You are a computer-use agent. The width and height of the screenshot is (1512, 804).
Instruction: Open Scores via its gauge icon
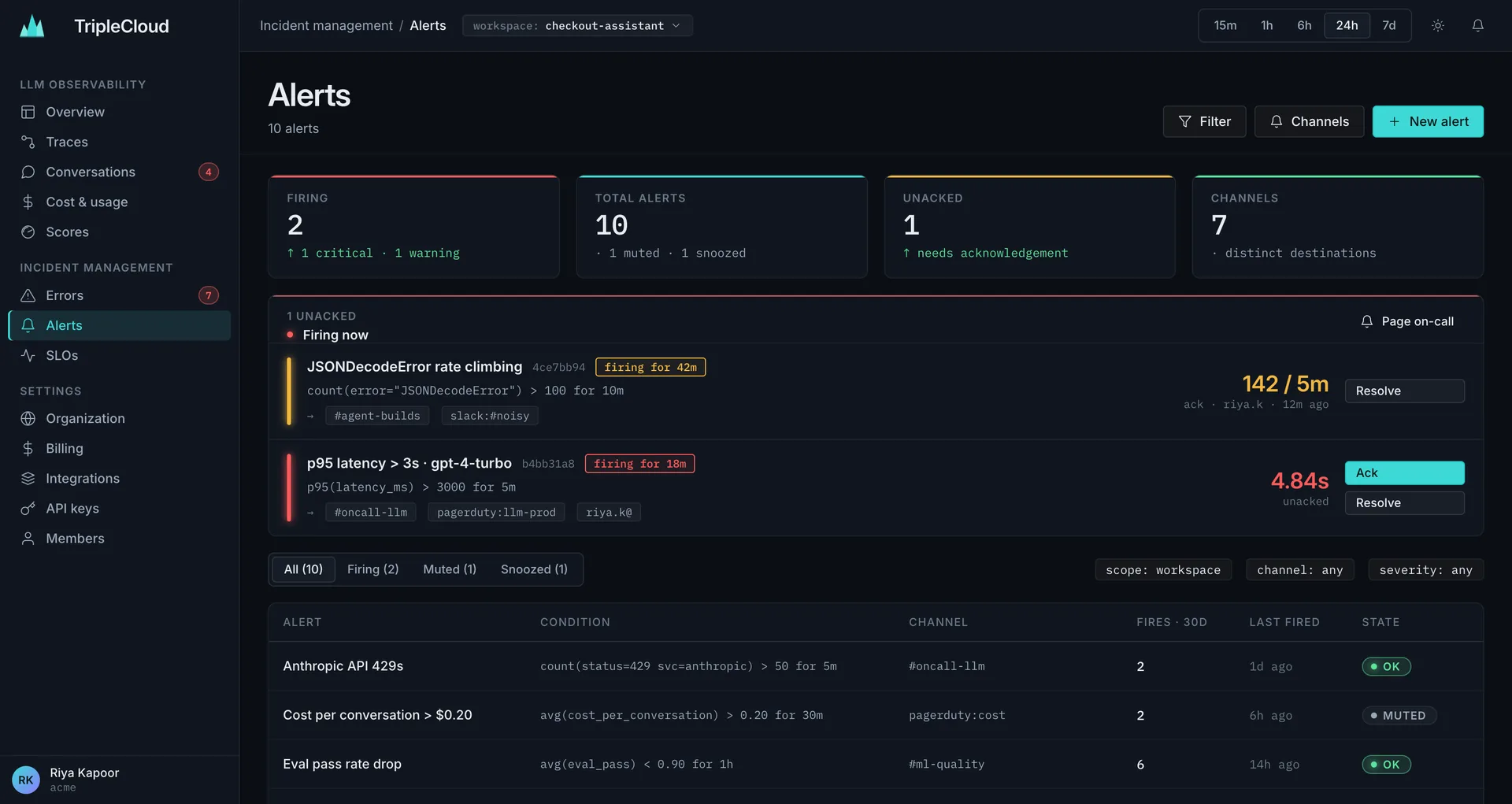pyautogui.click(x=28, y=232)
